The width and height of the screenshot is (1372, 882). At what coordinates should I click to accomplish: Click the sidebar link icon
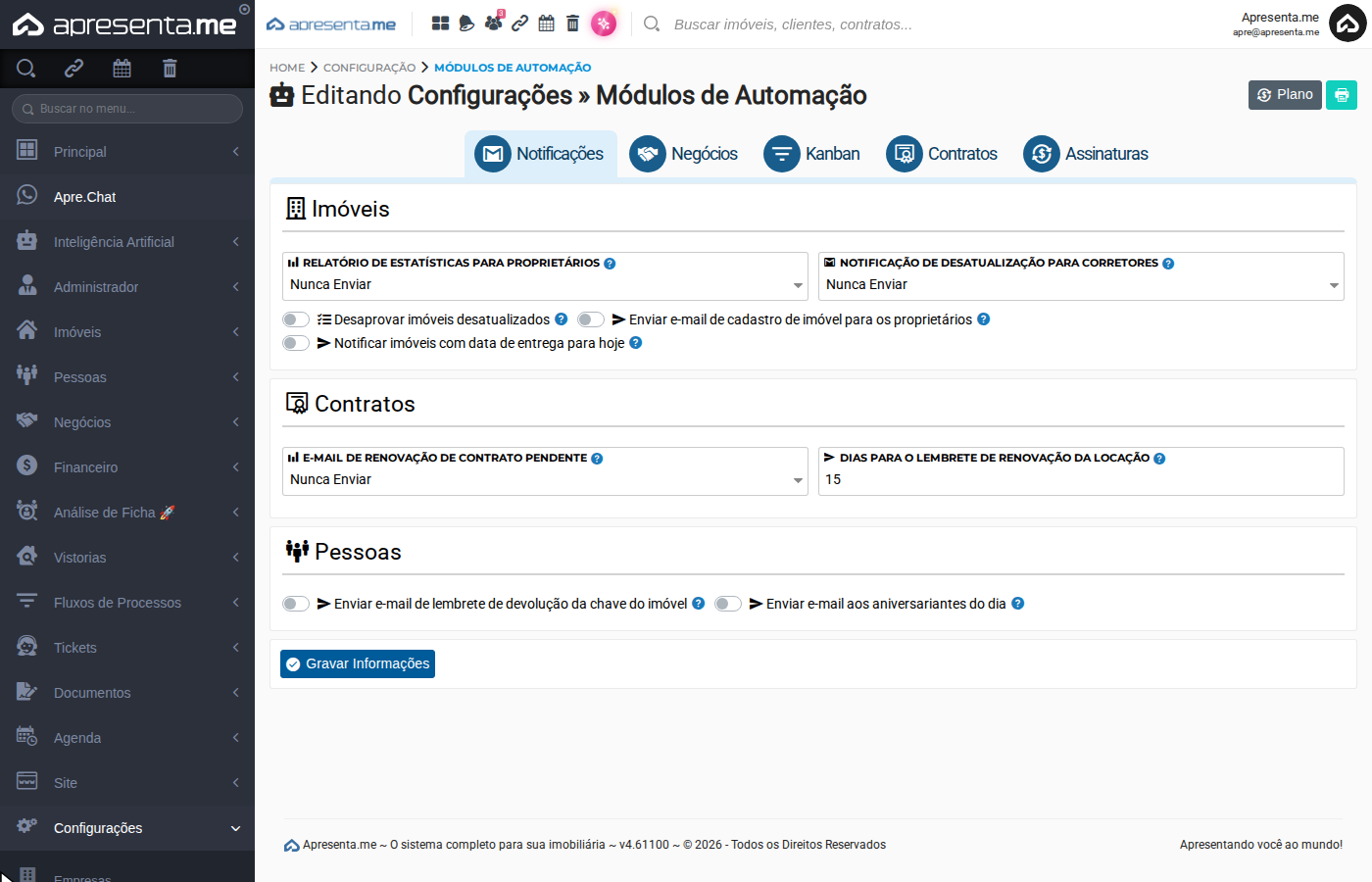[x=73, y=68]
